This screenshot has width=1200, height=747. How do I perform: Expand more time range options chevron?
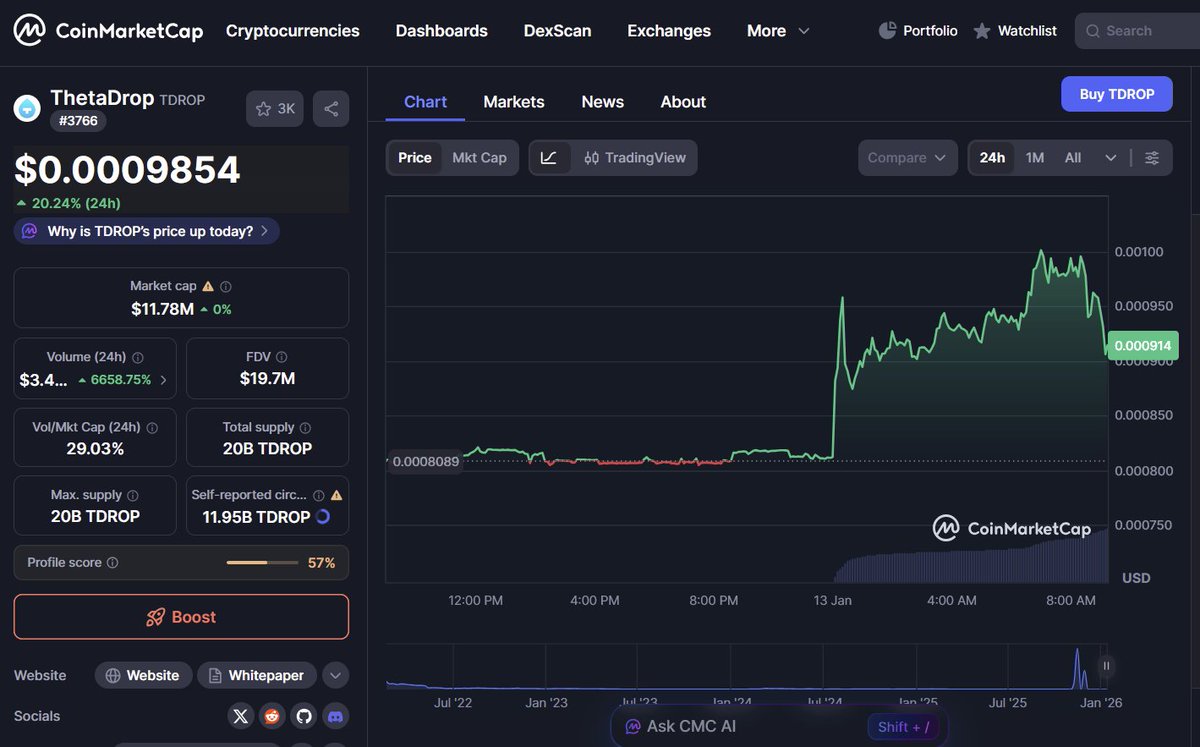tap(1111, 158)
